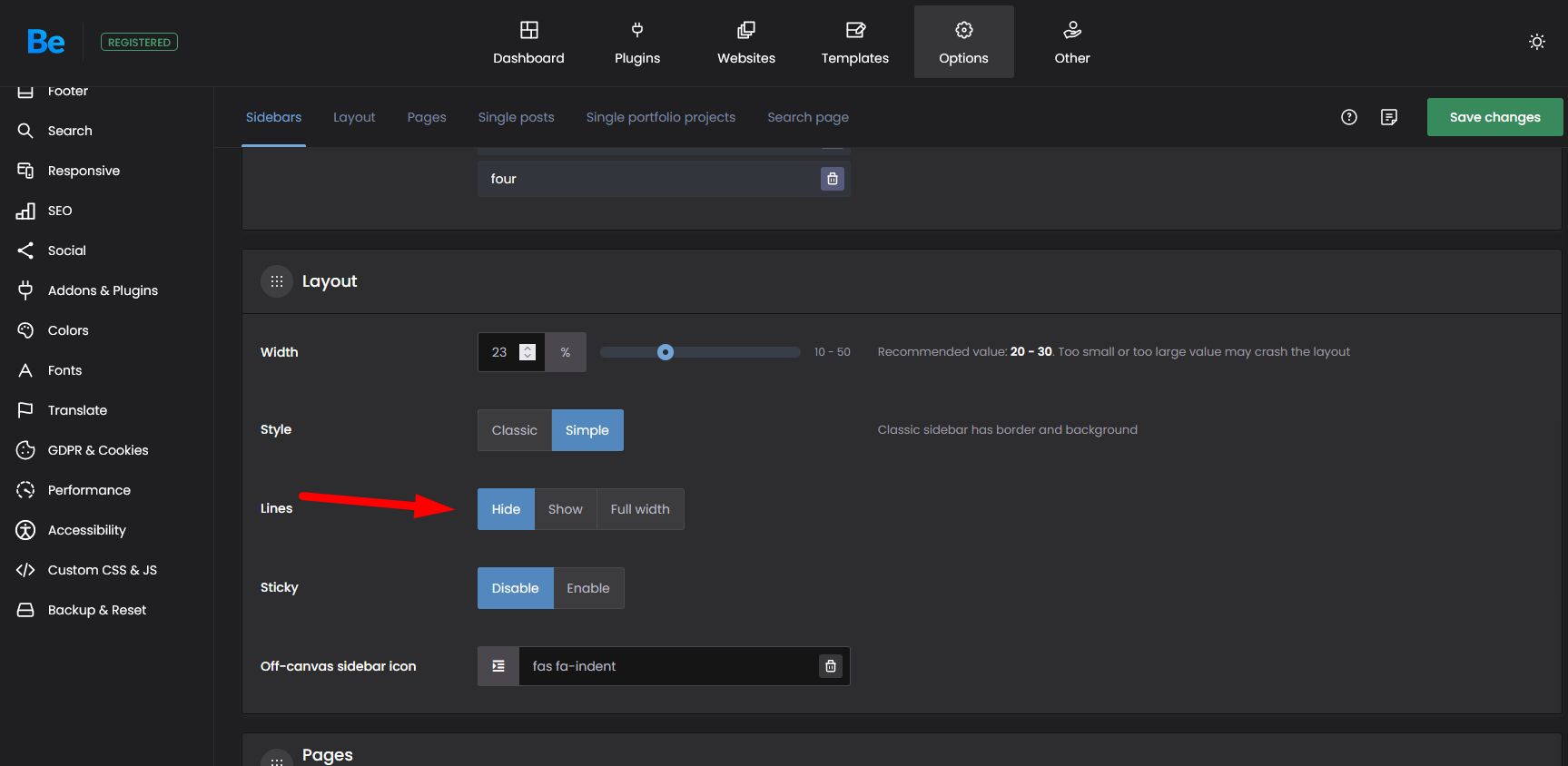Toggle light/dark theme sun icon

pos(1537,42)
